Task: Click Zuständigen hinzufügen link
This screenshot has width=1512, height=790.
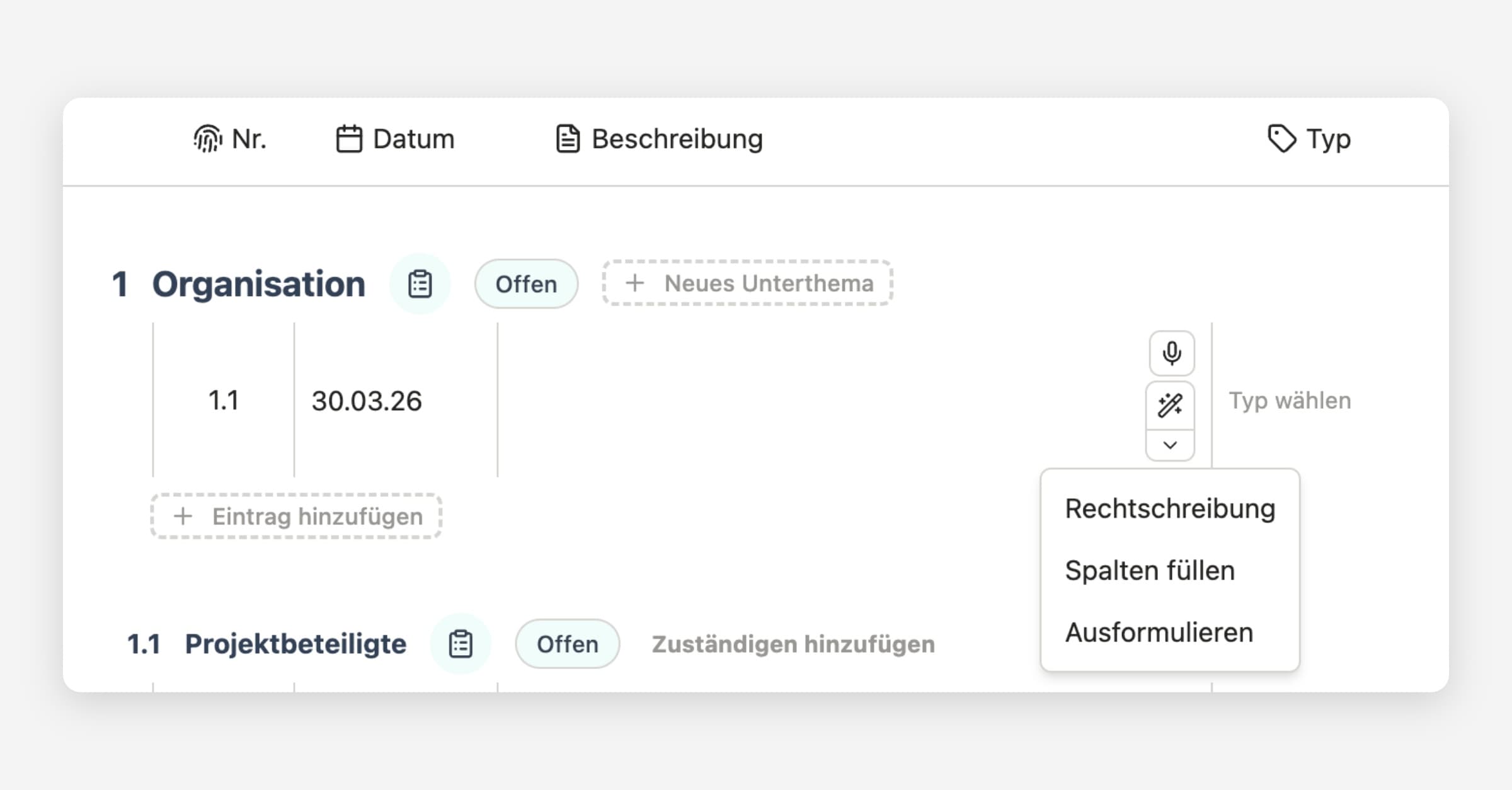Action: tap(793, 644)
